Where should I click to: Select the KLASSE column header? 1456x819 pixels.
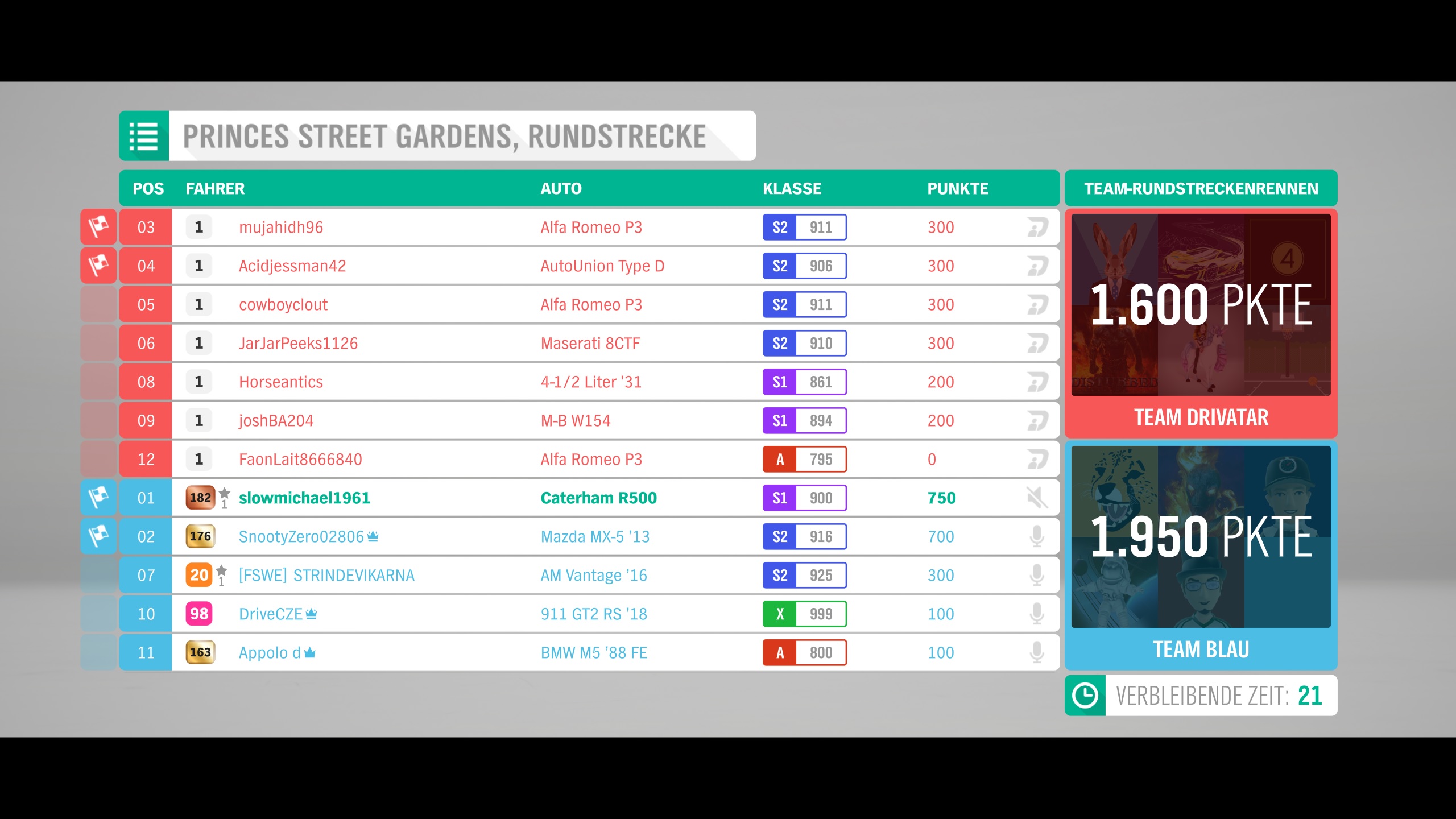792,188
